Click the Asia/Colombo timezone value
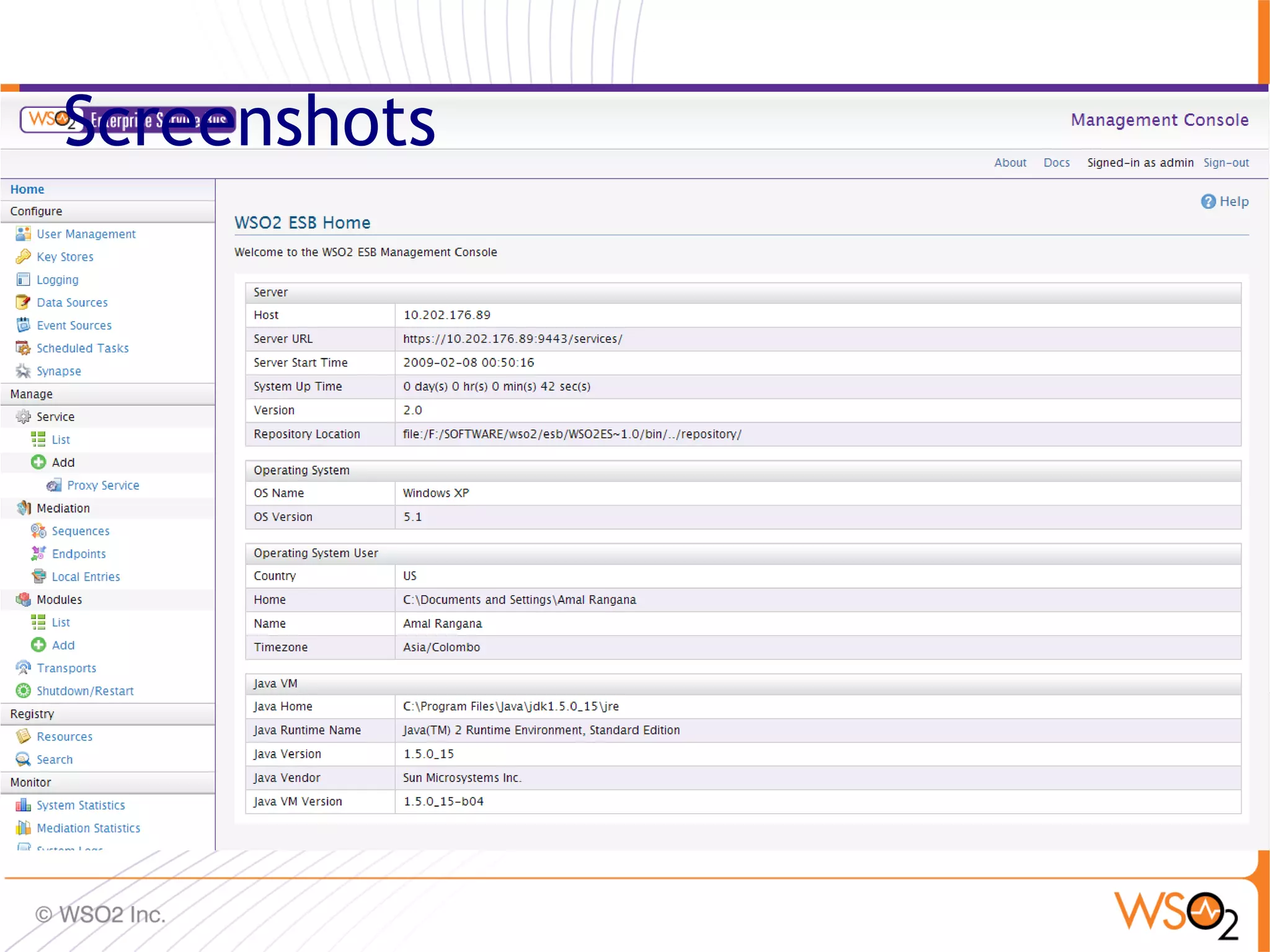 coord(442,647)
